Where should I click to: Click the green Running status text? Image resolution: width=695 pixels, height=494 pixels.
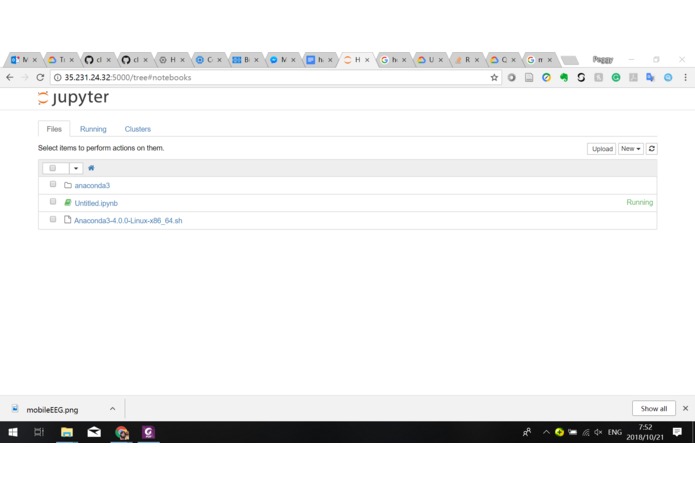(640, 202)
